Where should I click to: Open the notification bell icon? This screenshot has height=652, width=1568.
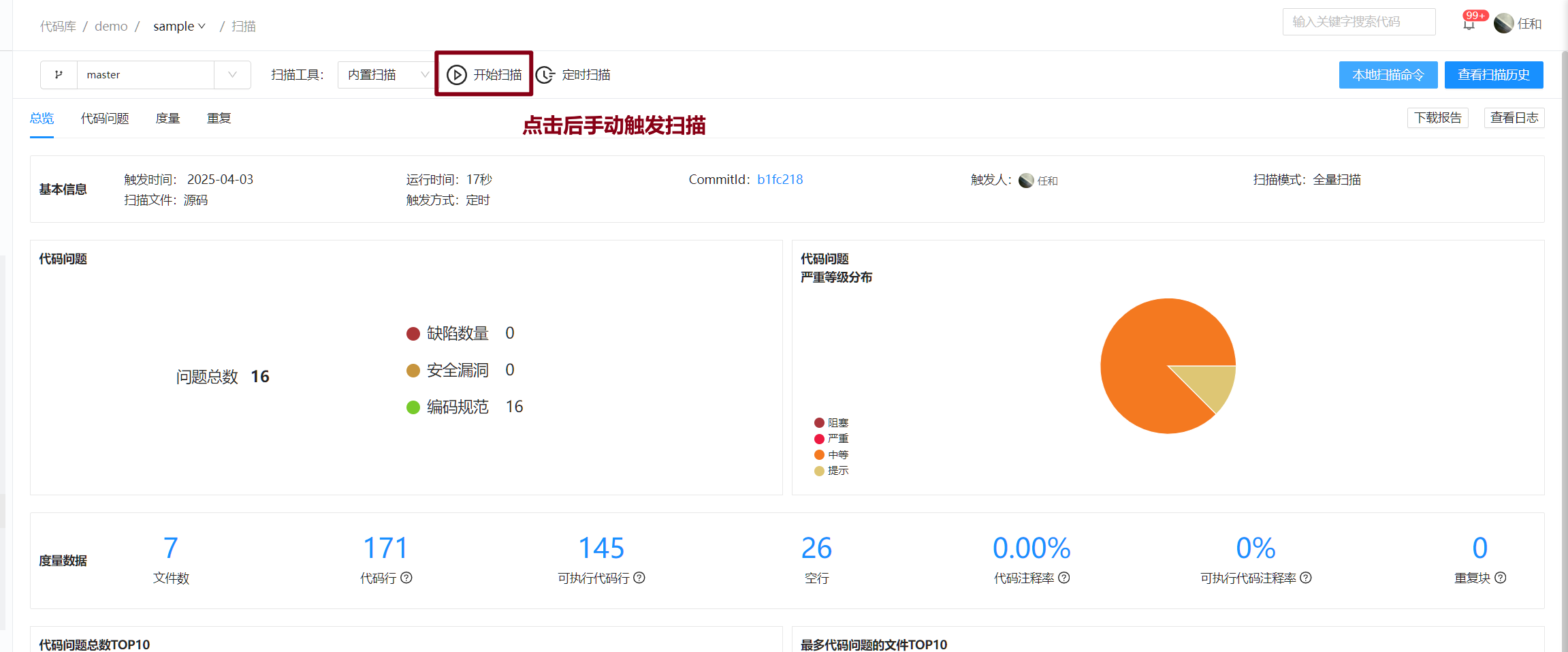coord(1469,25)
